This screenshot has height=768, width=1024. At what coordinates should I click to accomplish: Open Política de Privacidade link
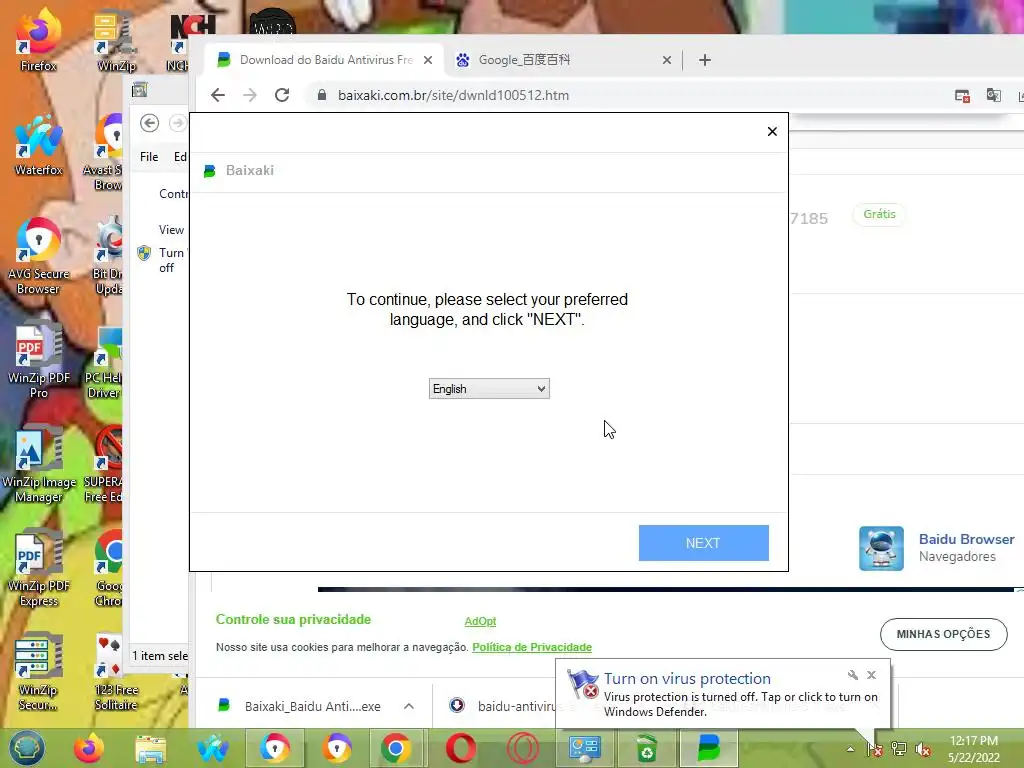pos(532,647)
